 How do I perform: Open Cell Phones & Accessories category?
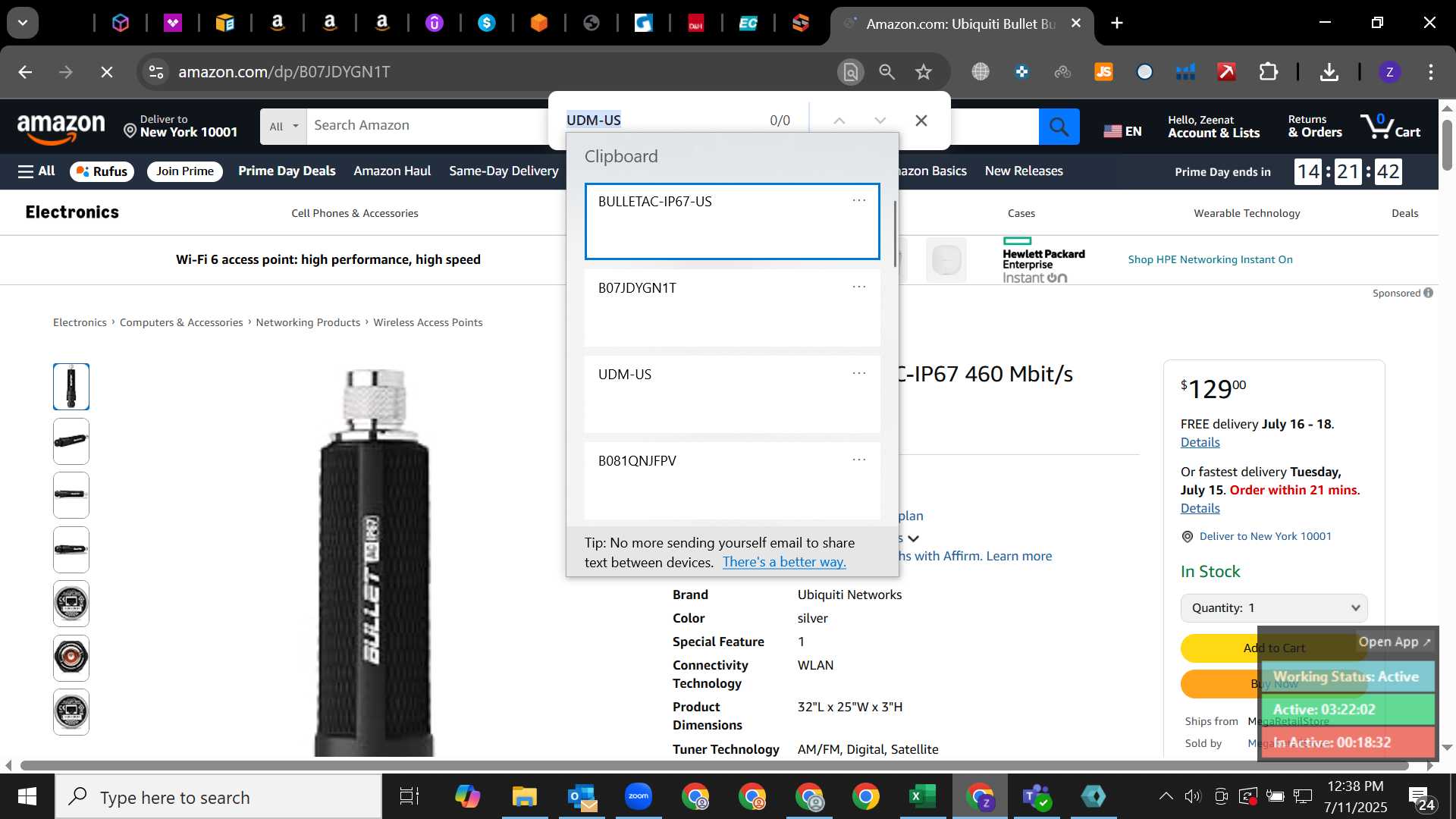tap(355, 213)
